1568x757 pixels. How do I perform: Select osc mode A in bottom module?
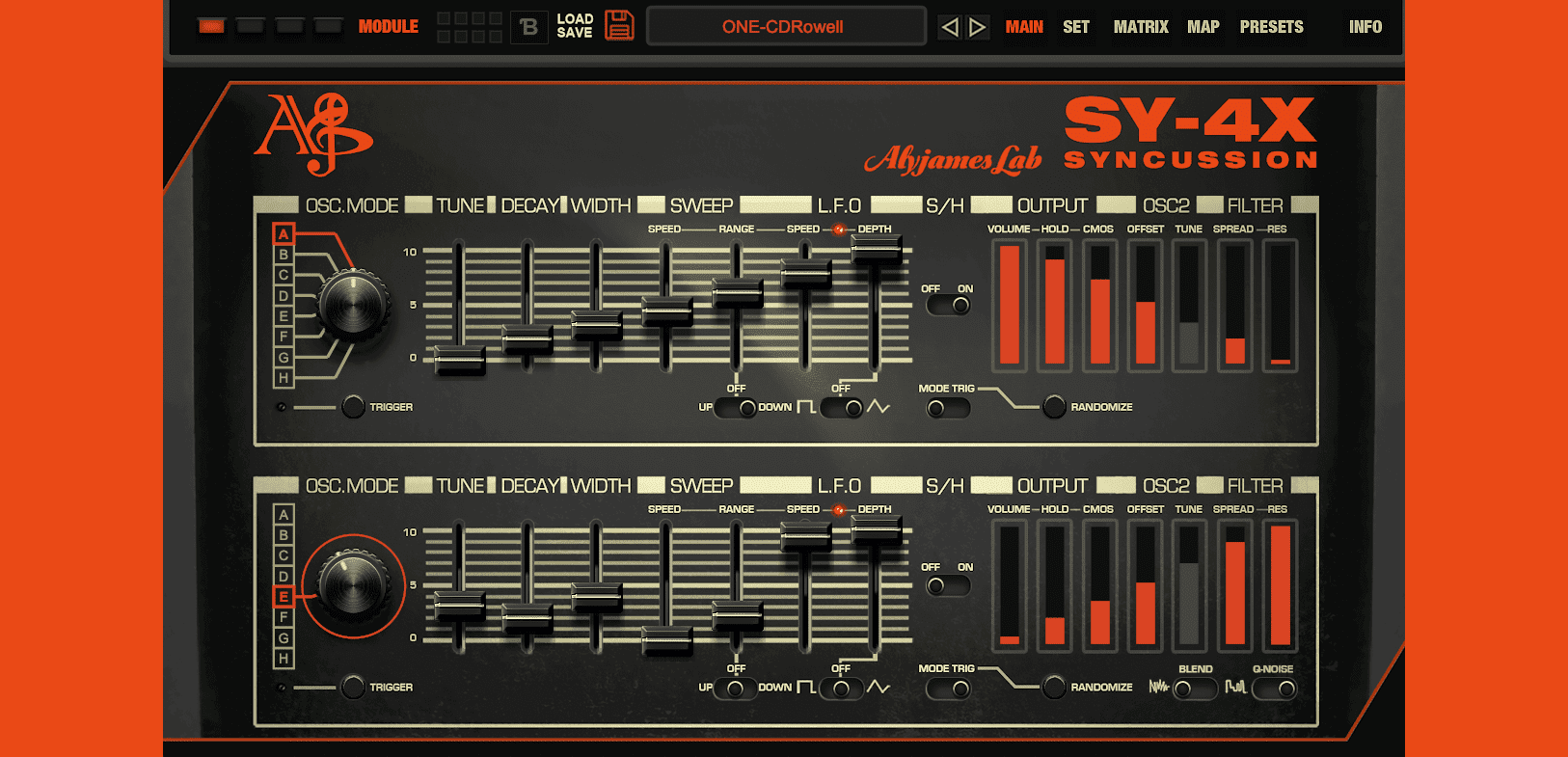pos(284,514)
